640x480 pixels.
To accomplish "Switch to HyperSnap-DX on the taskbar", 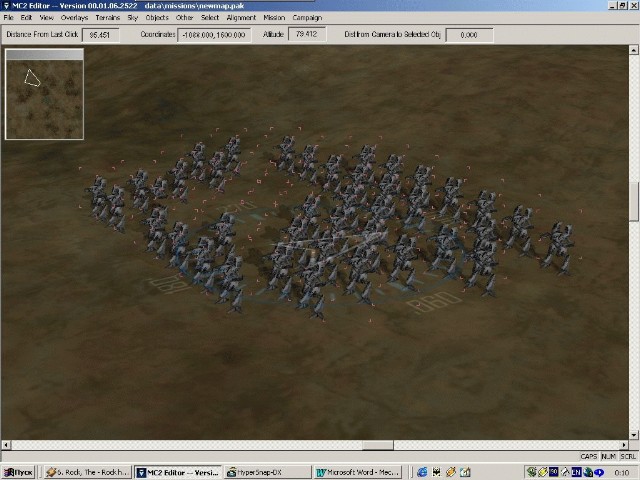I will click(268, 472).
